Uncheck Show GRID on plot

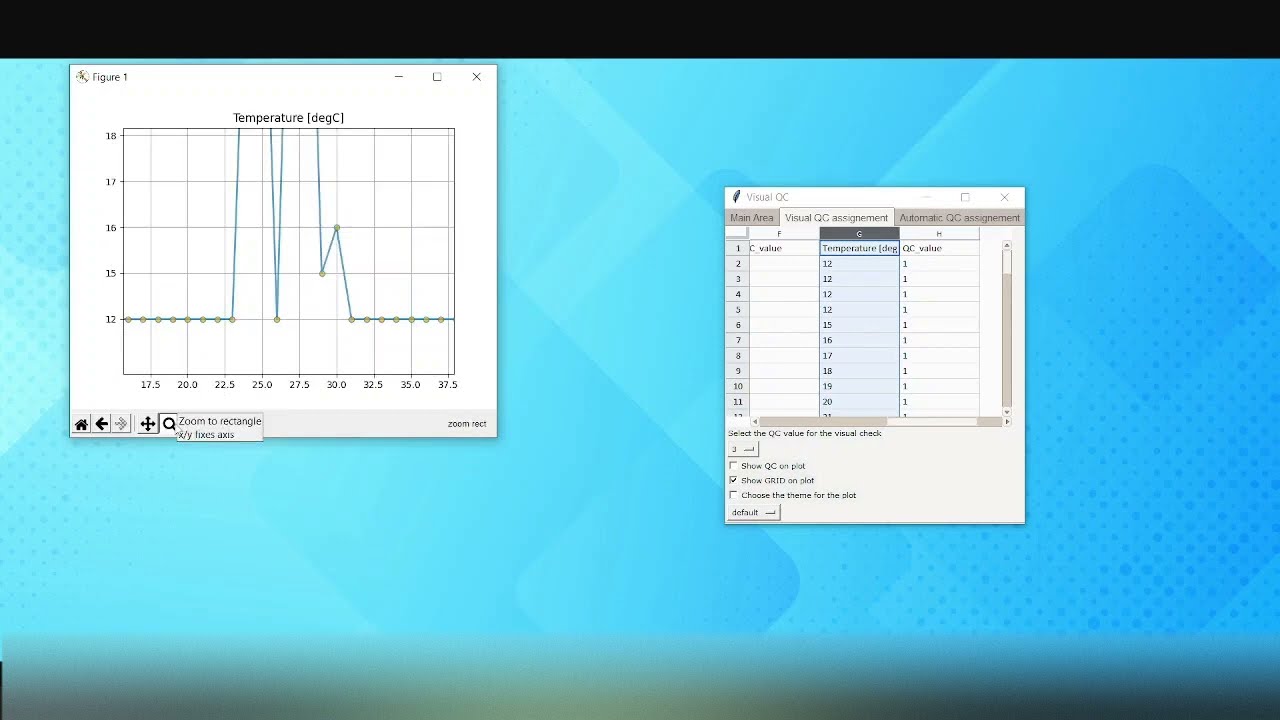coord(733,480)
